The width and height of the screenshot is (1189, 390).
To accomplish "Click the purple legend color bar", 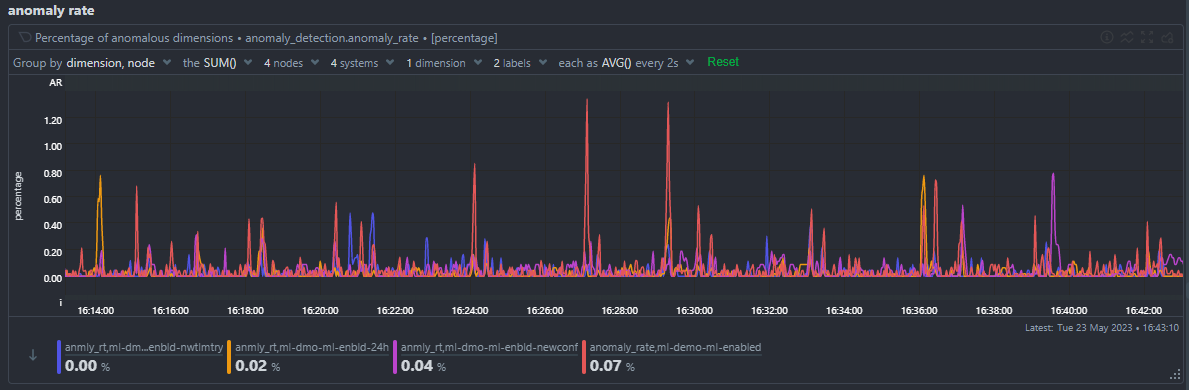I will 394,357.
